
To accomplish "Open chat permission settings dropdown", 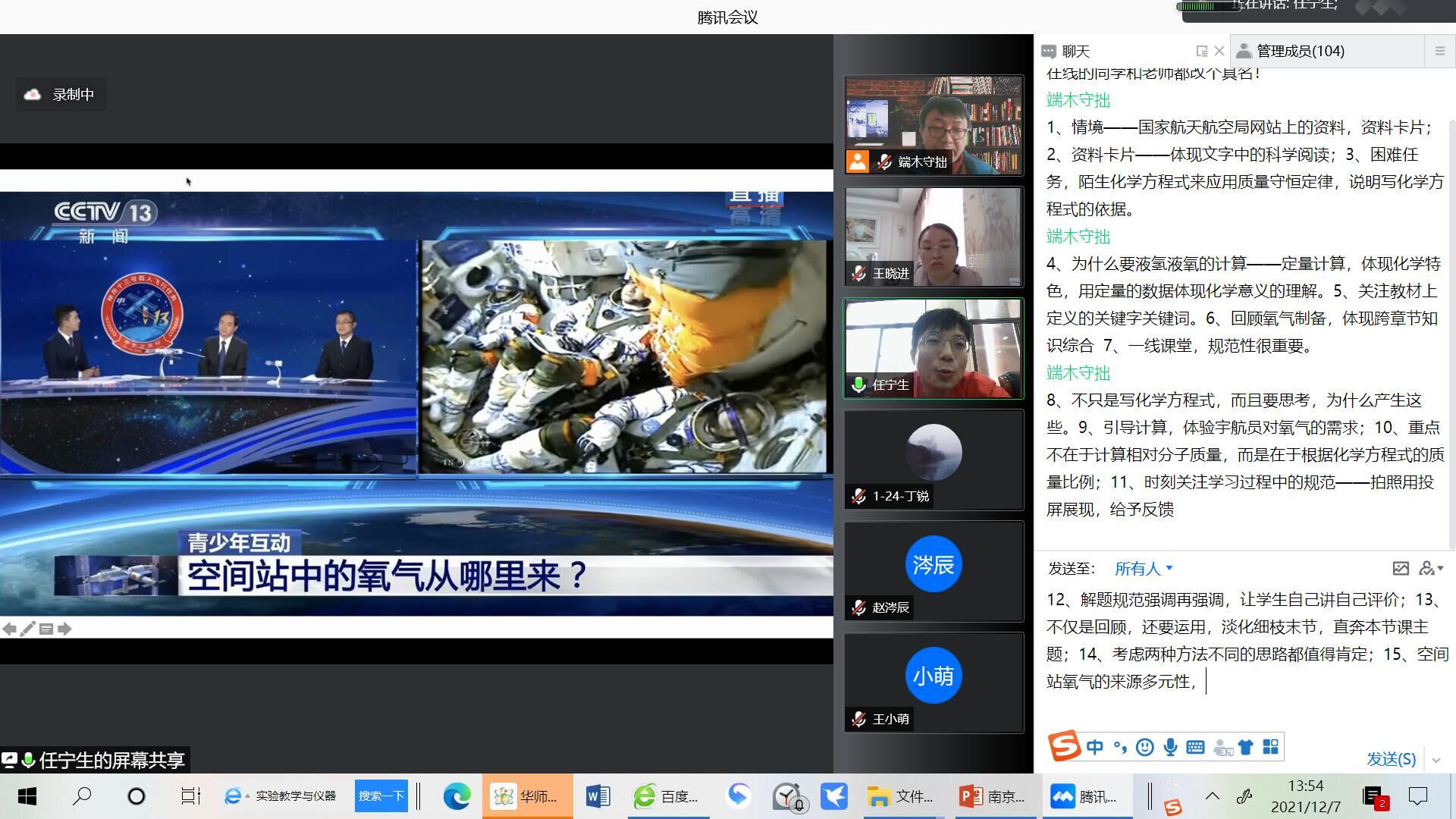I will 1431,568.
